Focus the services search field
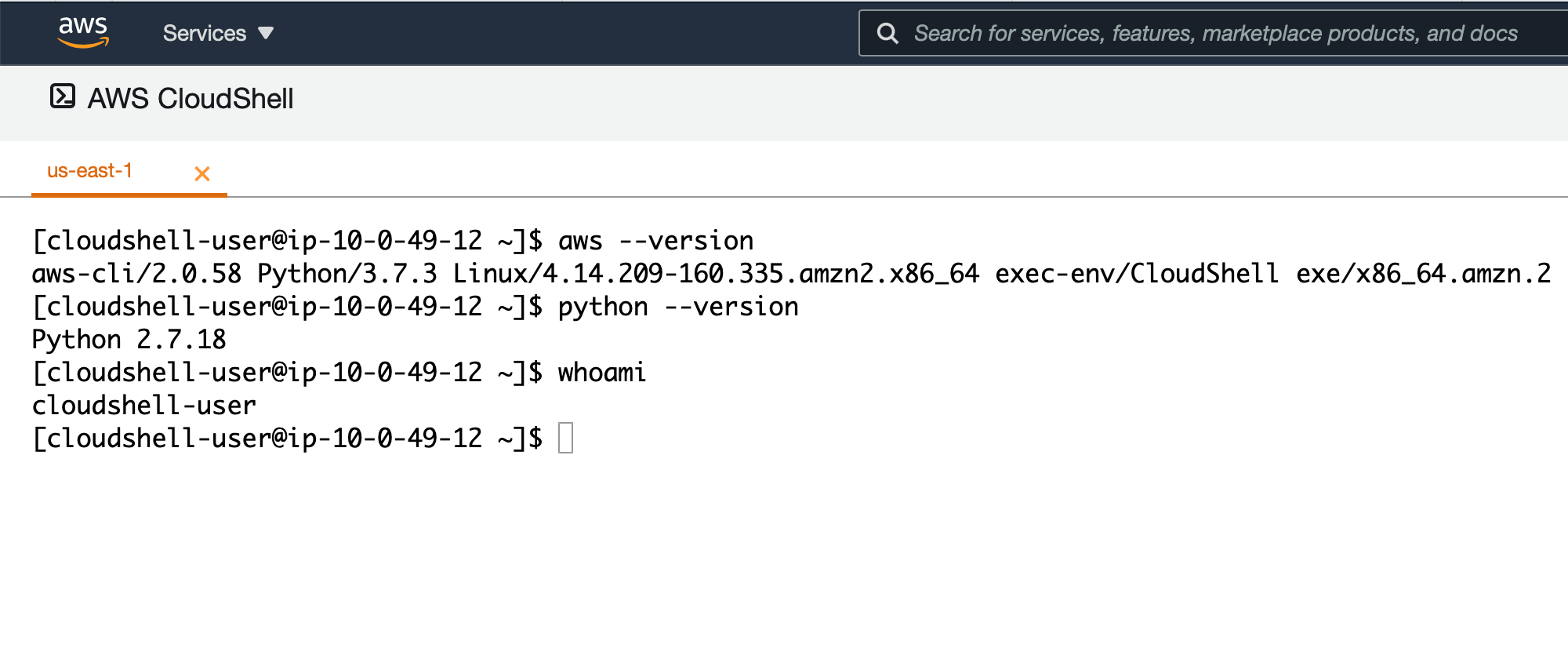 [x=1215, y=33]
